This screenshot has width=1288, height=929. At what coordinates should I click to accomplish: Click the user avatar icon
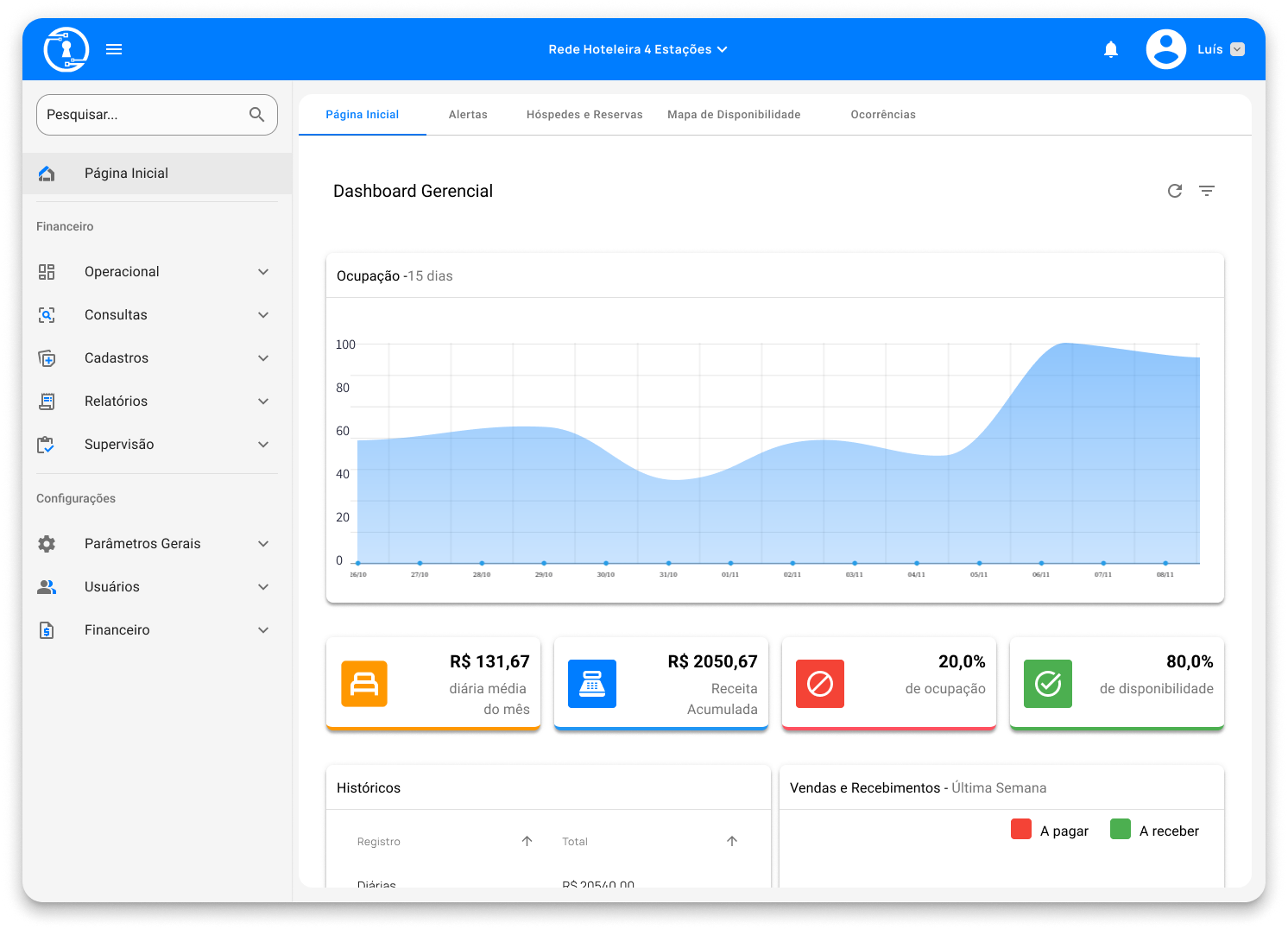click(1165, 49)
